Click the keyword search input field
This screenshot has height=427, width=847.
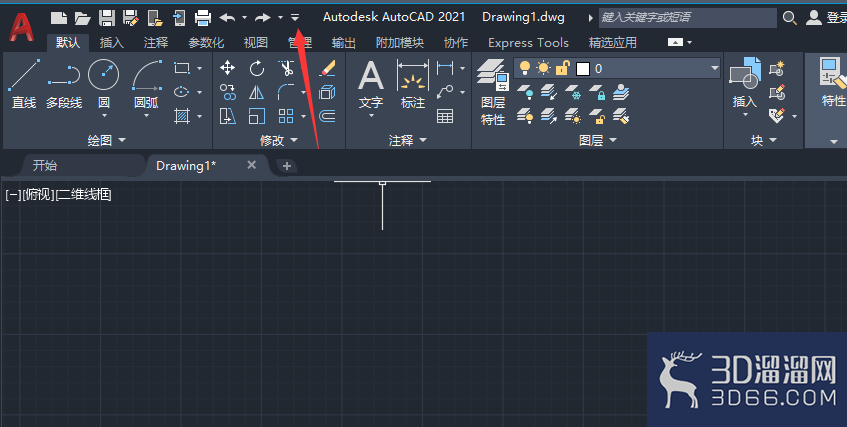[688, 18]
